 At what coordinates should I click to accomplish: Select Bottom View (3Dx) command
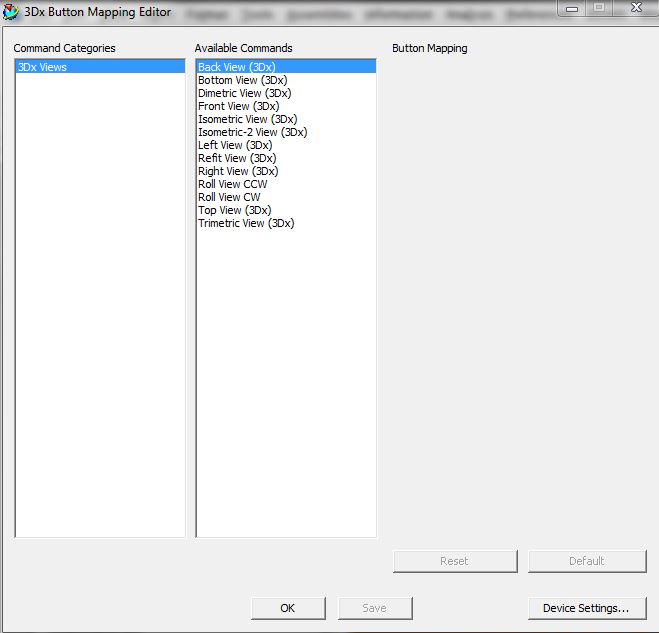pyautogui.click(x=286, y=80)
